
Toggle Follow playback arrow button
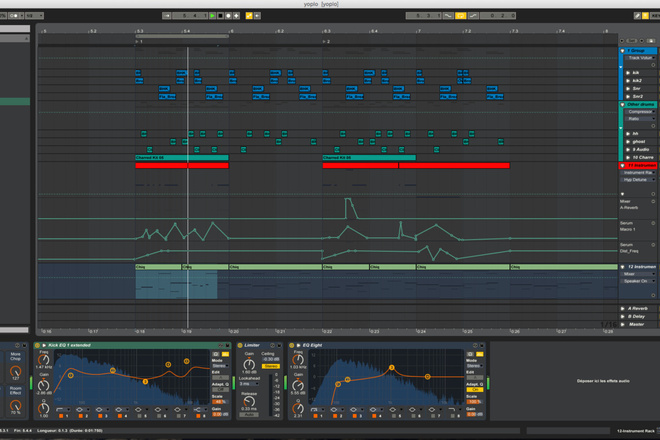coord(167,16)
